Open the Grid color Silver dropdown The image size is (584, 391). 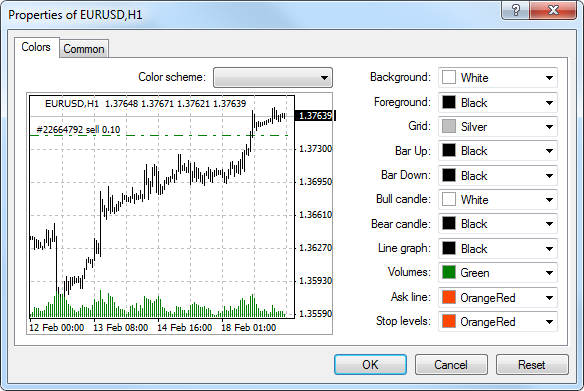click(x=498, y=127)
